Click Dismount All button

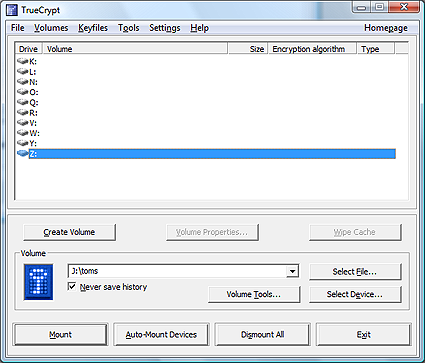coord(263,334)
